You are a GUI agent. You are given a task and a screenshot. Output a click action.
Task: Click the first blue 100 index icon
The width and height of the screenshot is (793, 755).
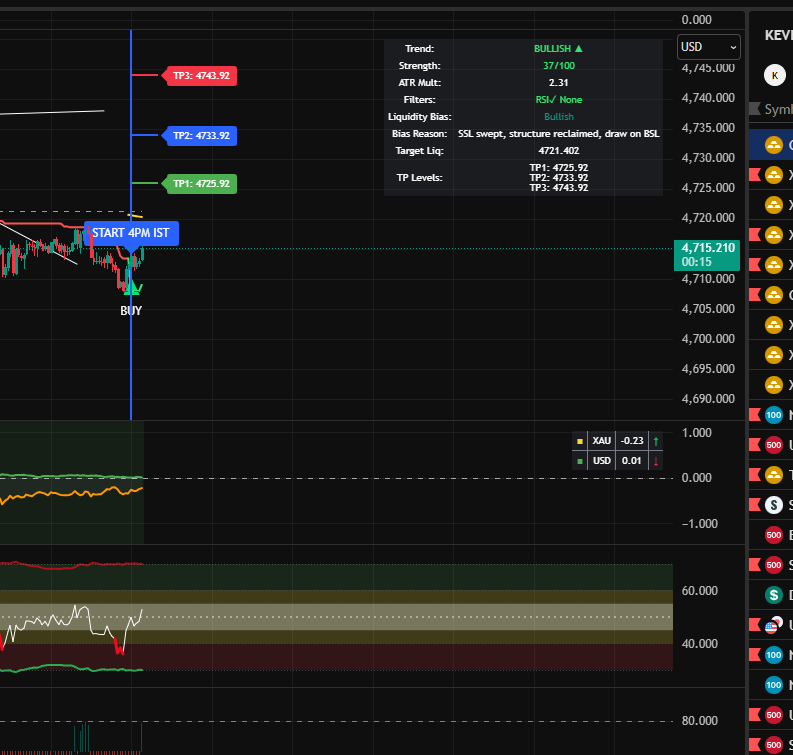(774, 415)
